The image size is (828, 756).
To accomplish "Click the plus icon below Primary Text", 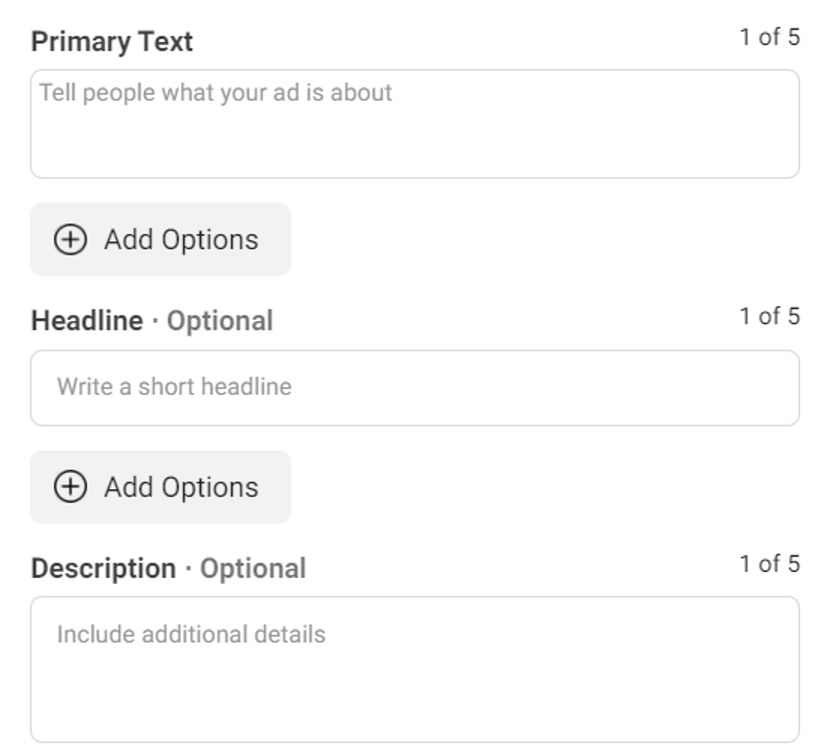I will pyautogui.click(x=70, y=240).
